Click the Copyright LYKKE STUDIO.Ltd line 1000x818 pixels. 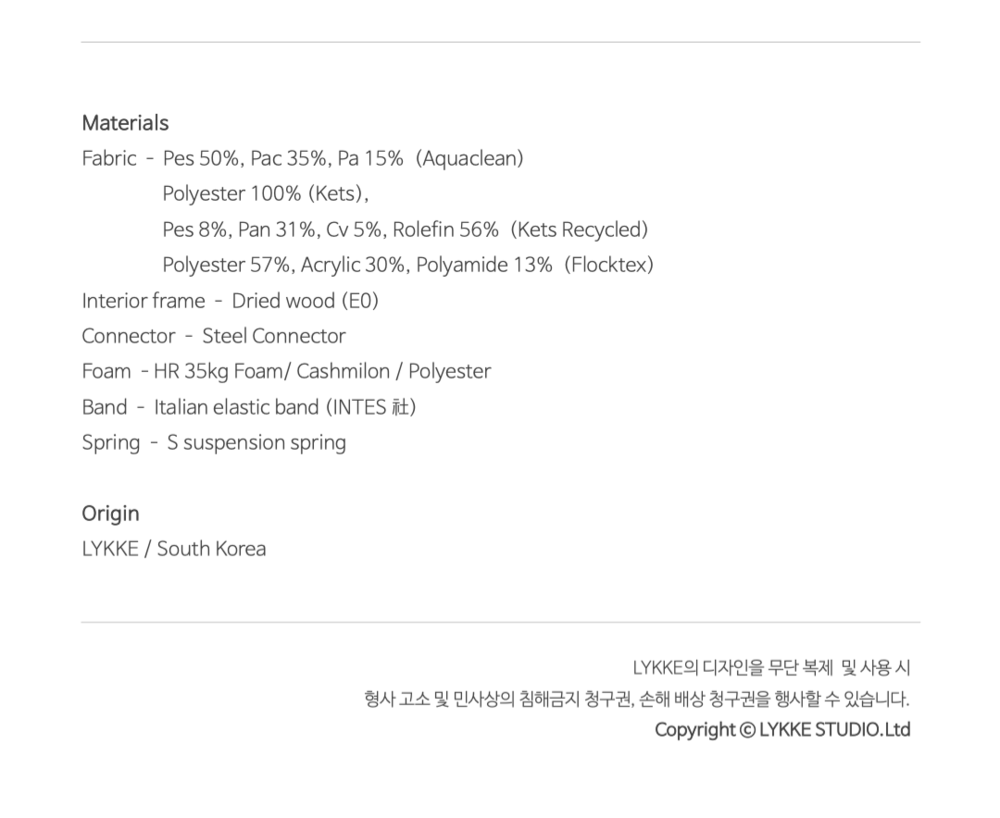click(x=782, y=730)
